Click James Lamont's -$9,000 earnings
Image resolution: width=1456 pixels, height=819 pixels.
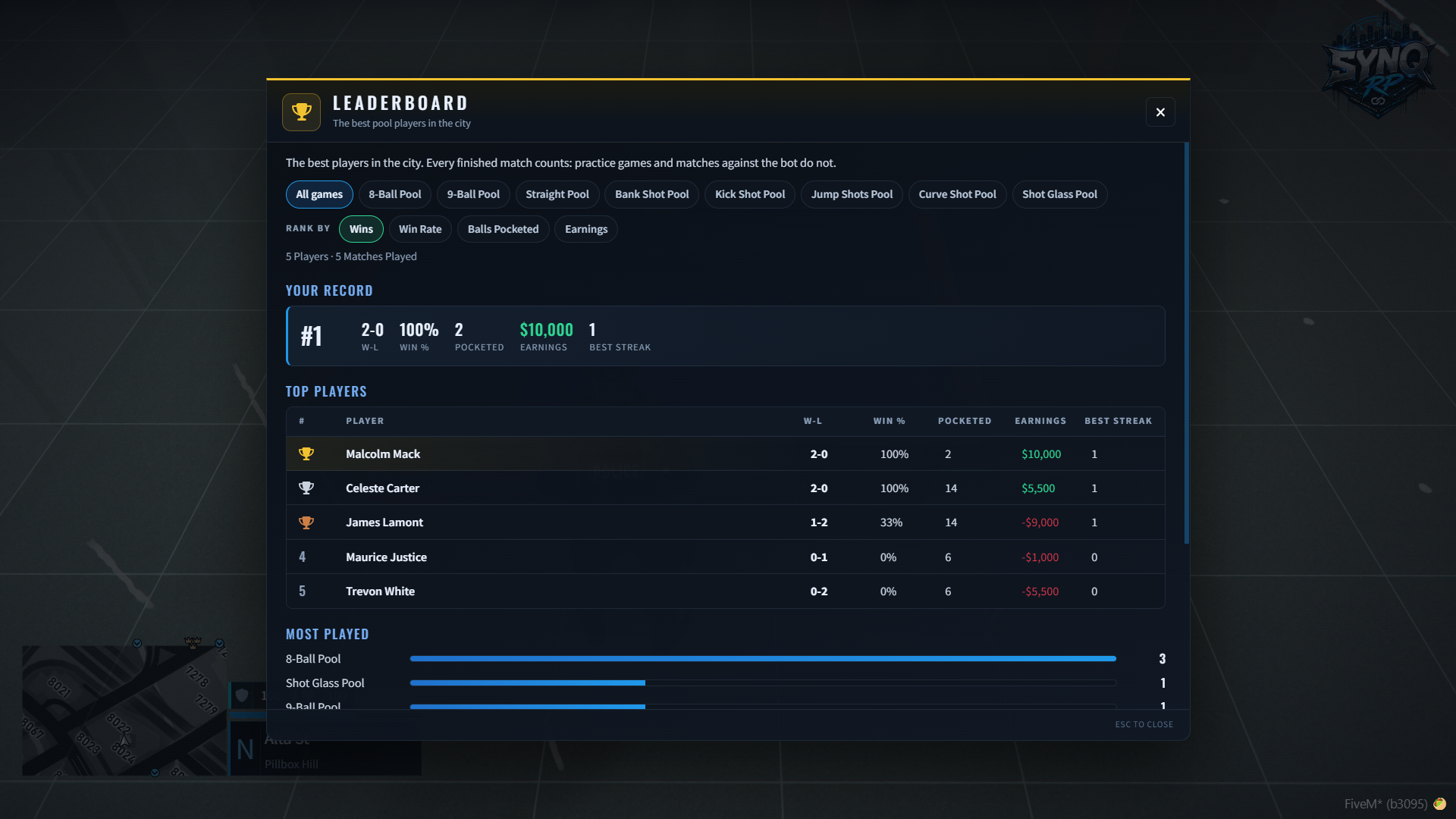pyautogui.click(x=1040, y=522)
